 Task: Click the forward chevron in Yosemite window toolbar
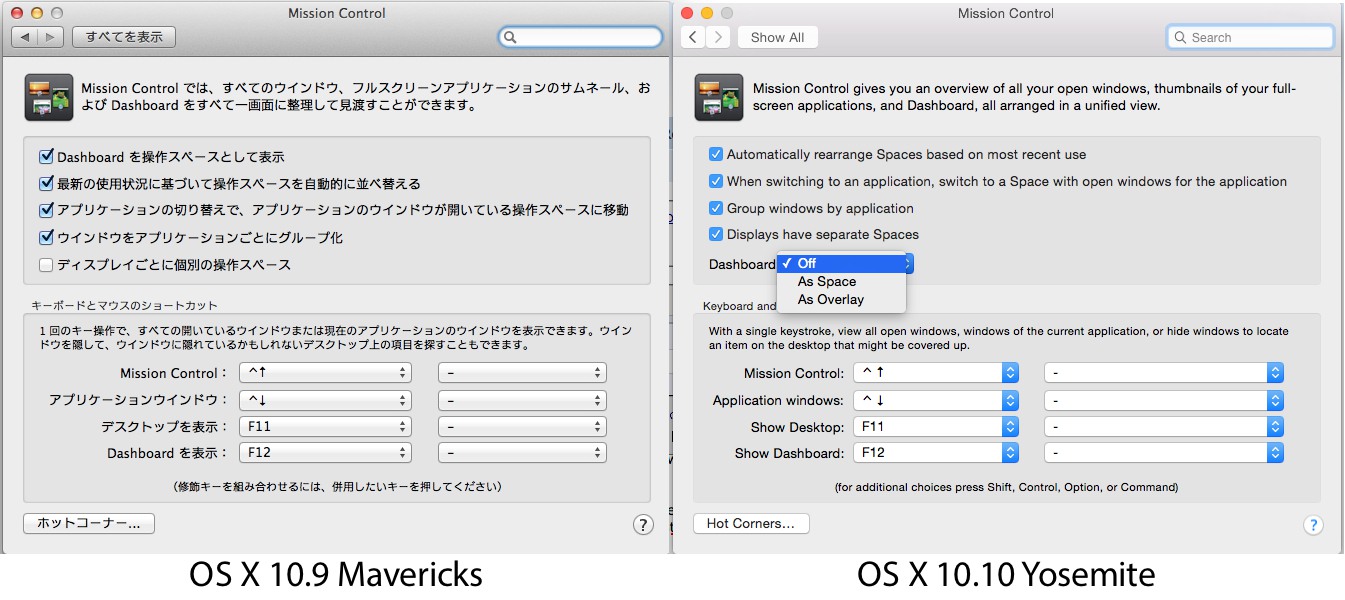click(718, 37)
